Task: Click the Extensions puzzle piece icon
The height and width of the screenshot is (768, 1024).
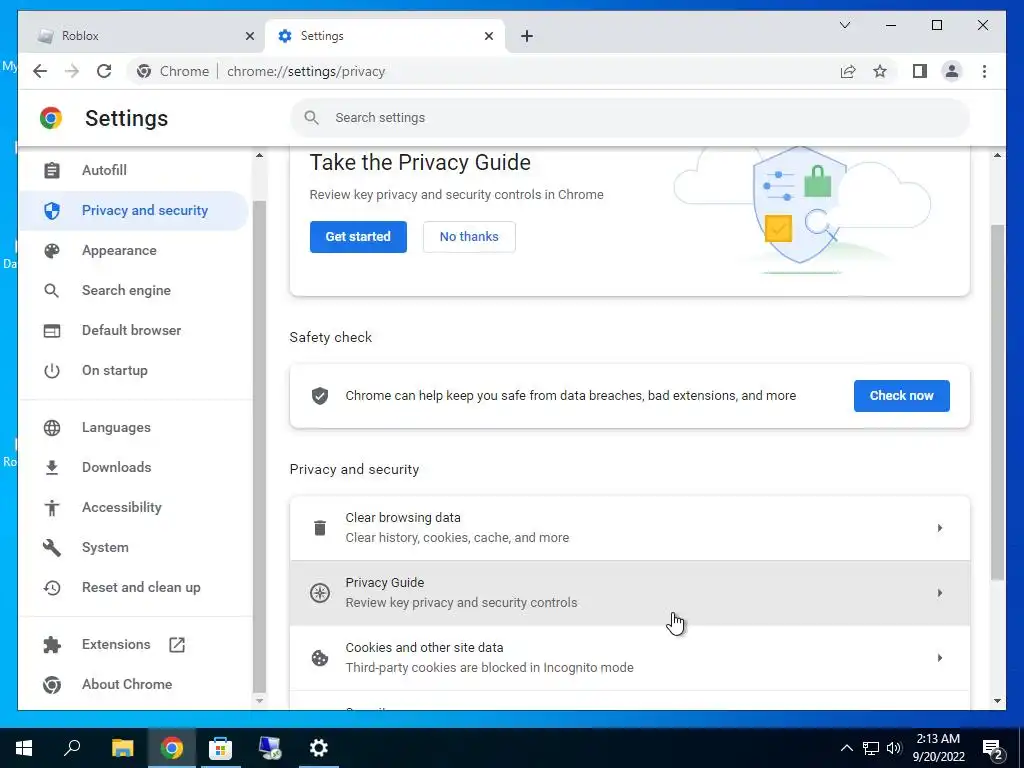Action: (x=52, y=645)
